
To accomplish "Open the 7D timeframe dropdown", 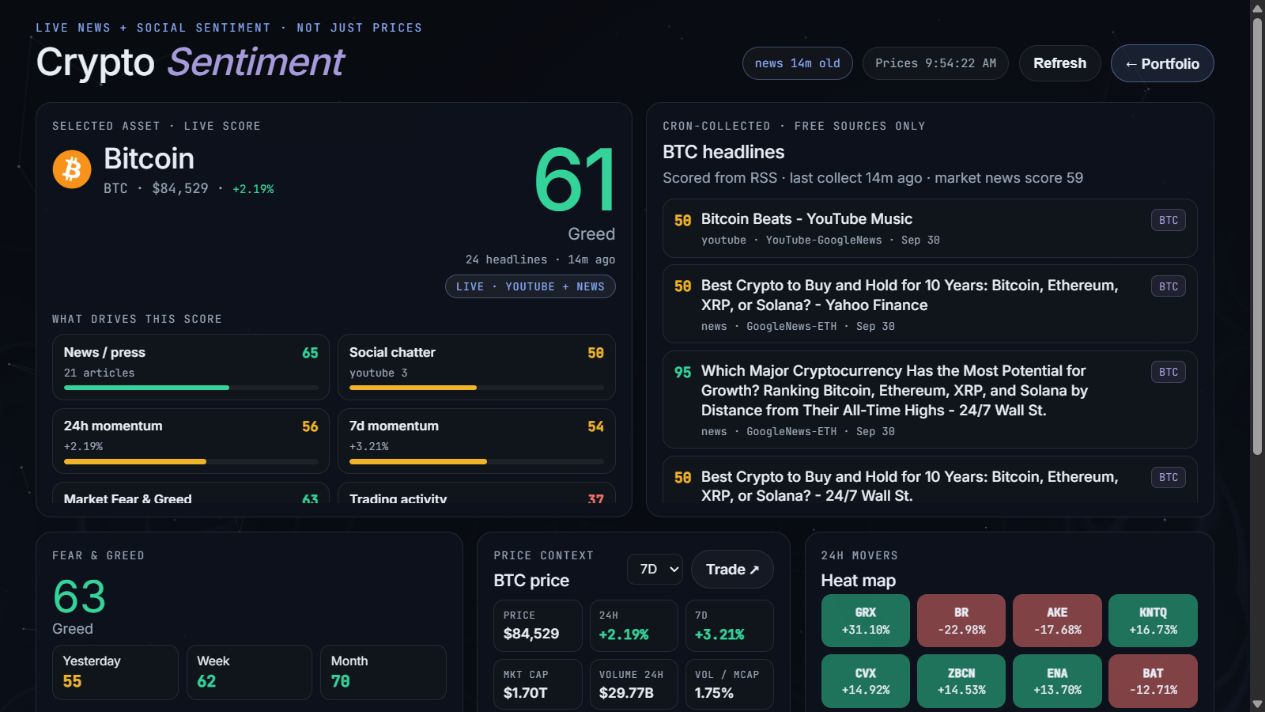I will click(x=655, y=569).
